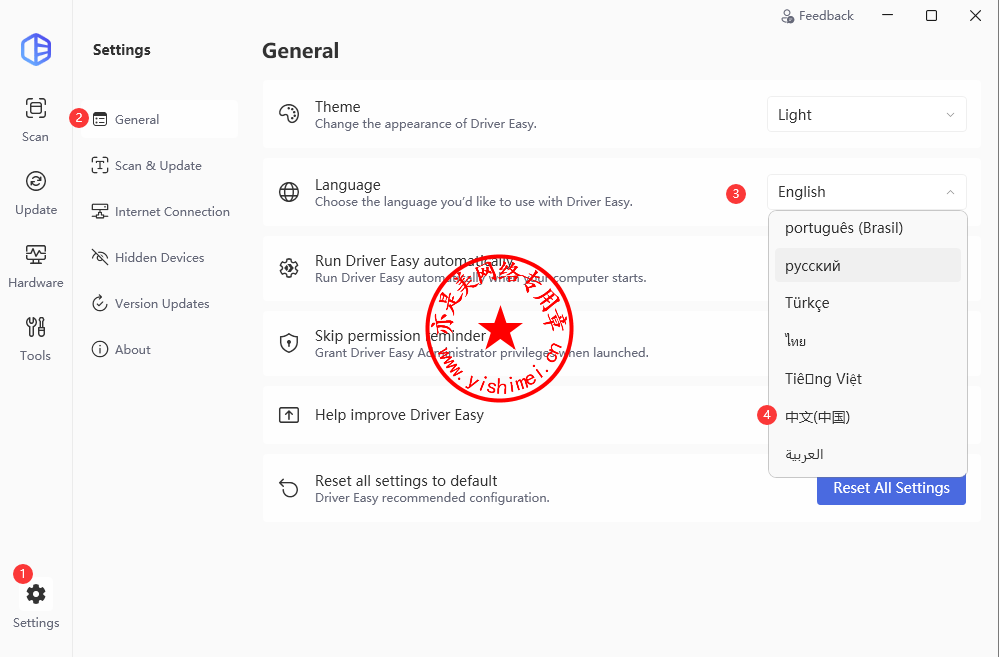
Task: Click the Reset All Settings button
Action: click(x=891, y=488)
